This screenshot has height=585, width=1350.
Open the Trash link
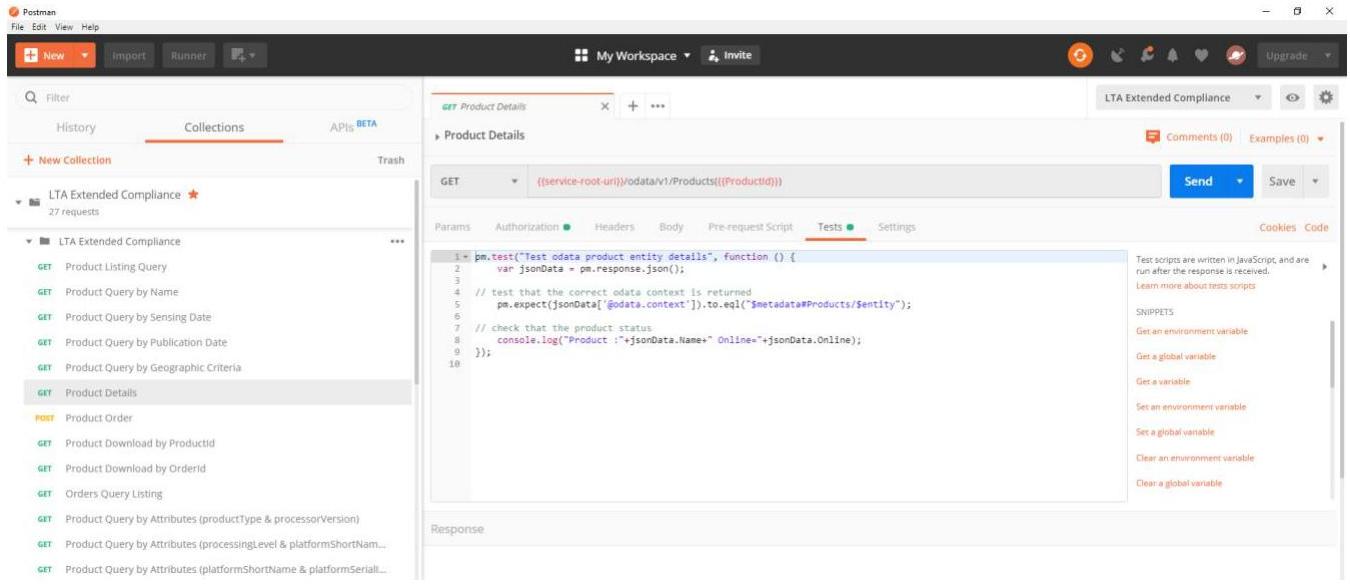391,160
